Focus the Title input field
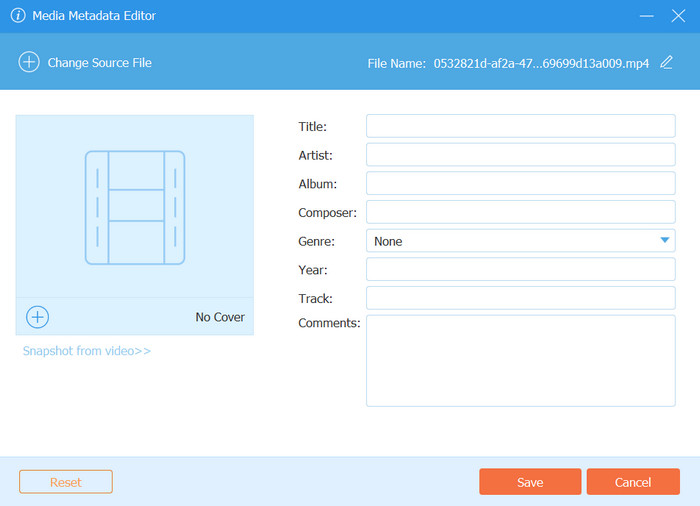This screenshot has height=506, width=700. 520,126
